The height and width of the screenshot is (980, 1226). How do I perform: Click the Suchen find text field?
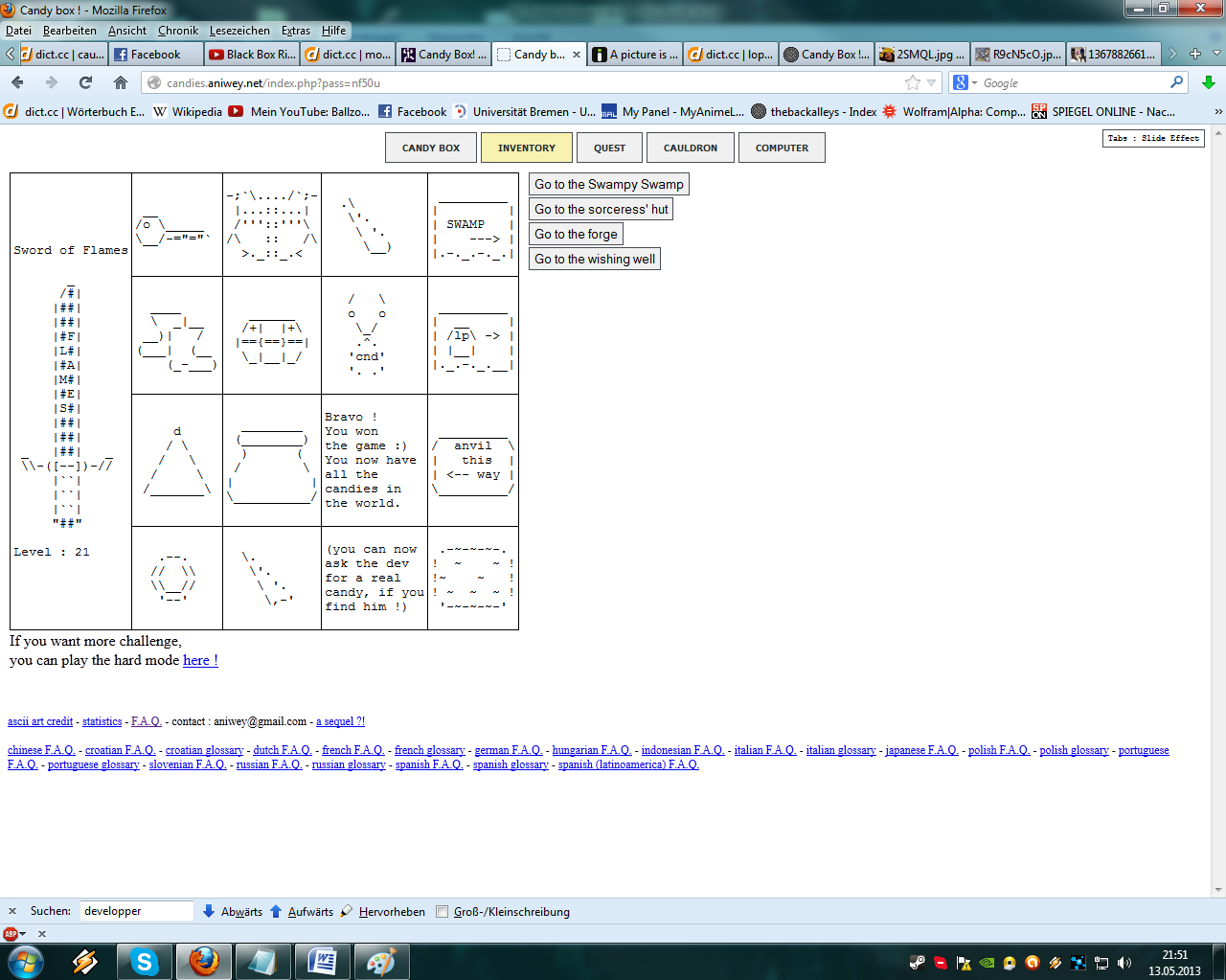(136, 911)
